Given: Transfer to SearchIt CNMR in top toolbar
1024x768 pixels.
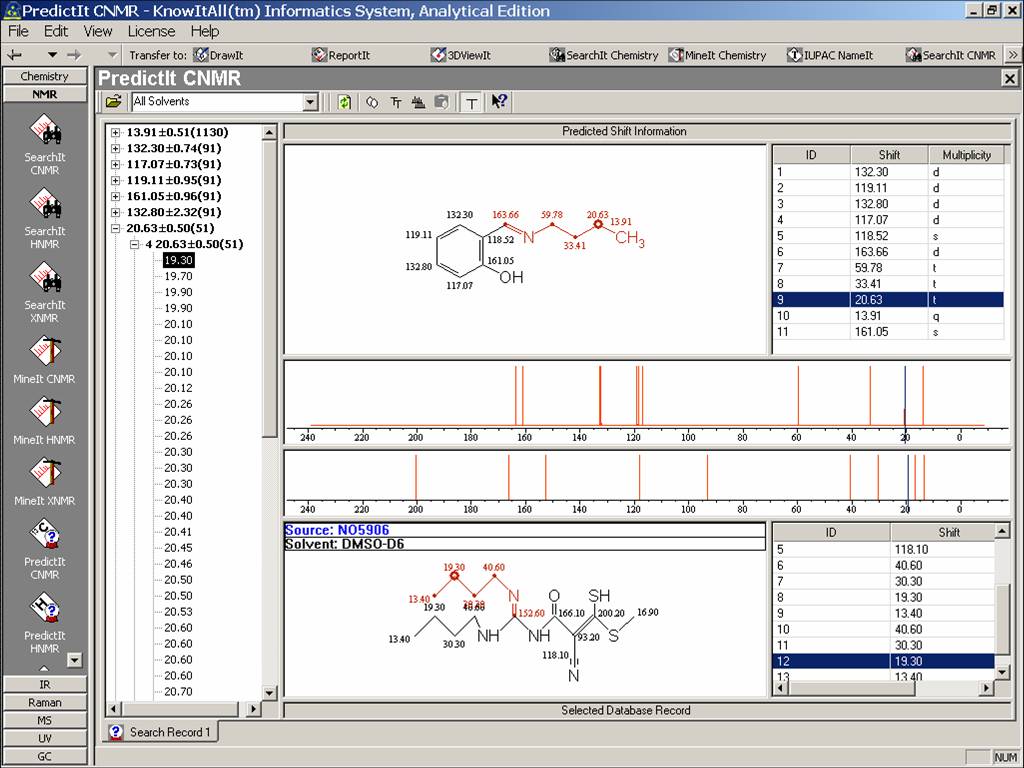Looking at the screenshot, I should pos(951,56).
